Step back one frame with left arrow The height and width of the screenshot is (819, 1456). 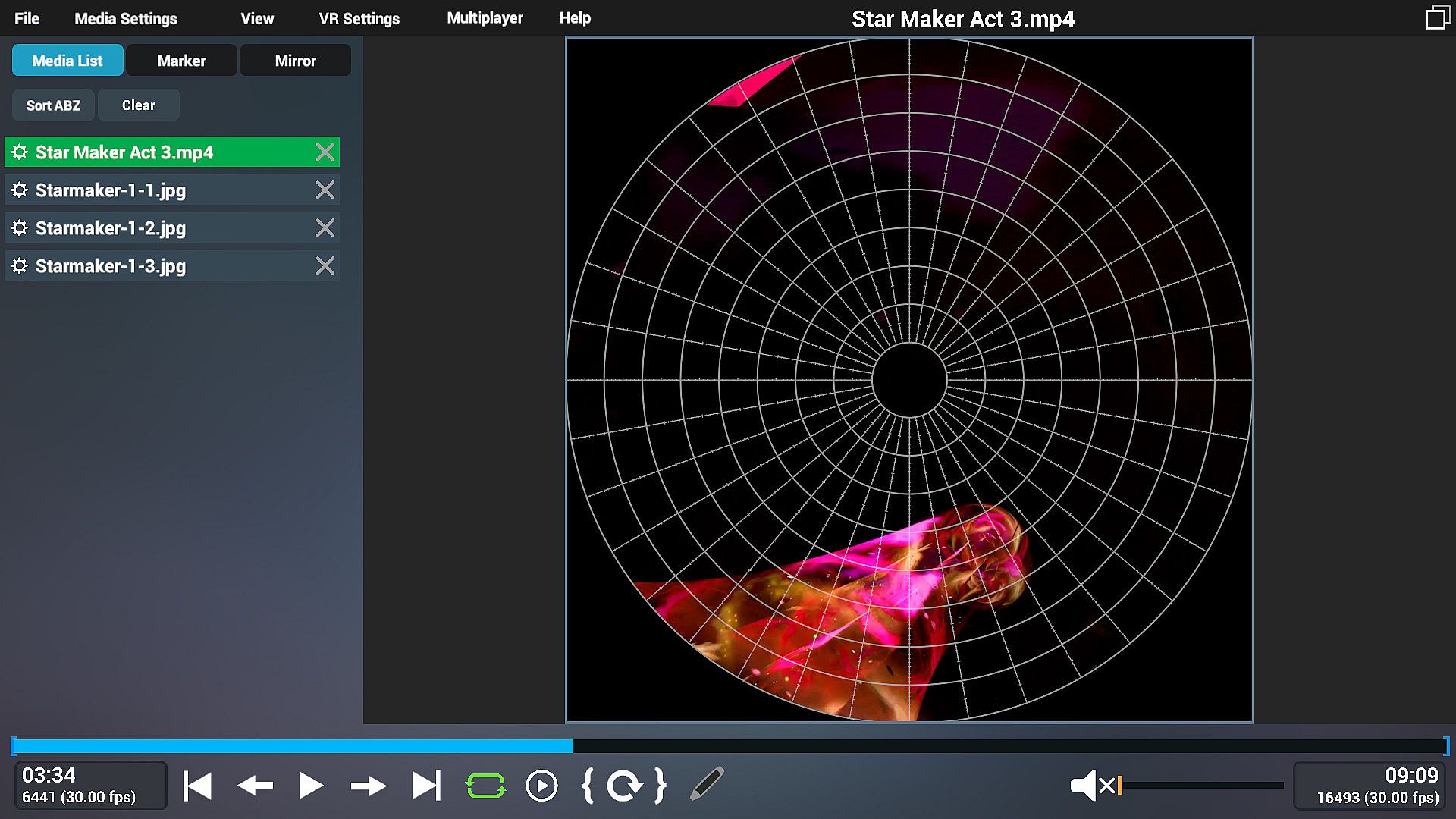point(255,786)
